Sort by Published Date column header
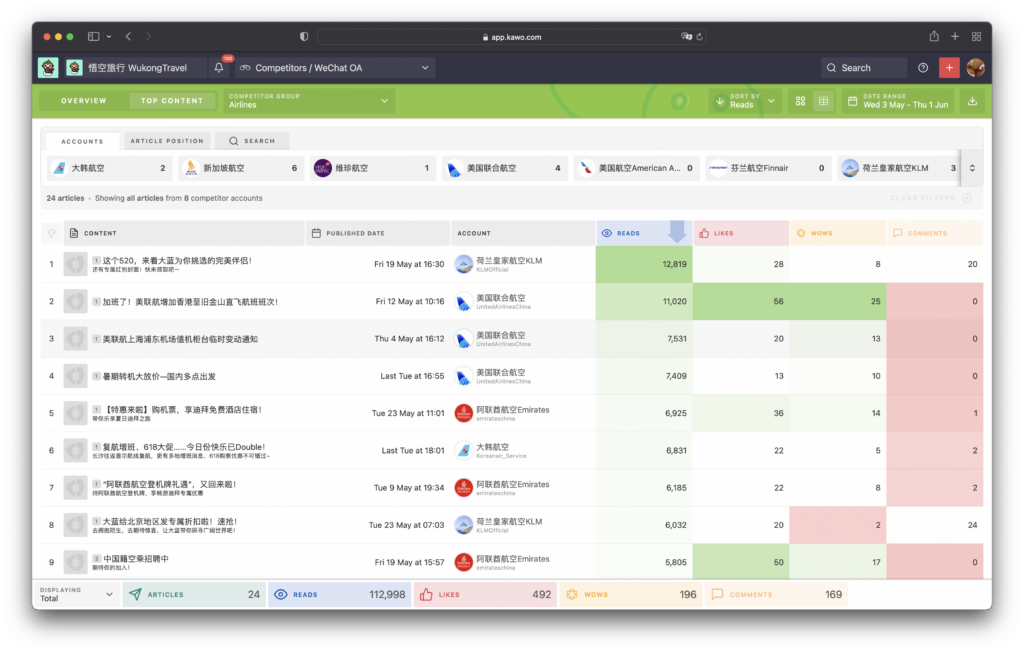 pos(377,233)
